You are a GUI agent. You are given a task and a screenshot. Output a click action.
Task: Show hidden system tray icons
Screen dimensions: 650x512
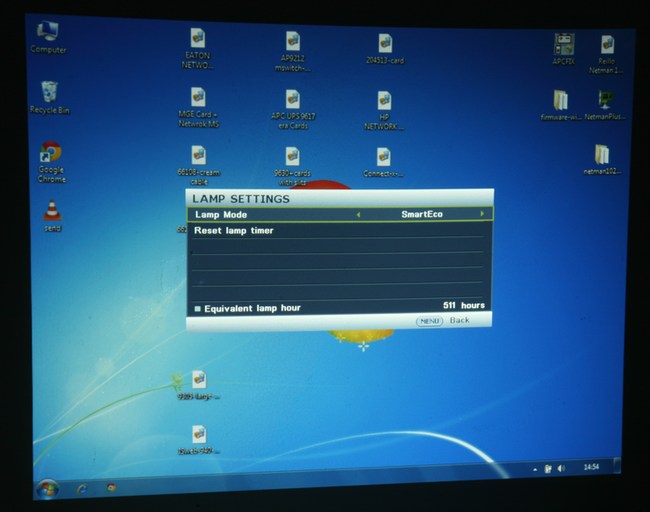(x=535, y=470)
